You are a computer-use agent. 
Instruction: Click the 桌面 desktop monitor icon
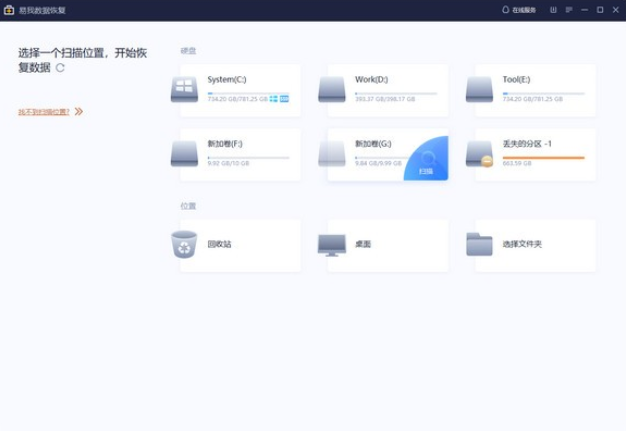(x=332, y=244)
